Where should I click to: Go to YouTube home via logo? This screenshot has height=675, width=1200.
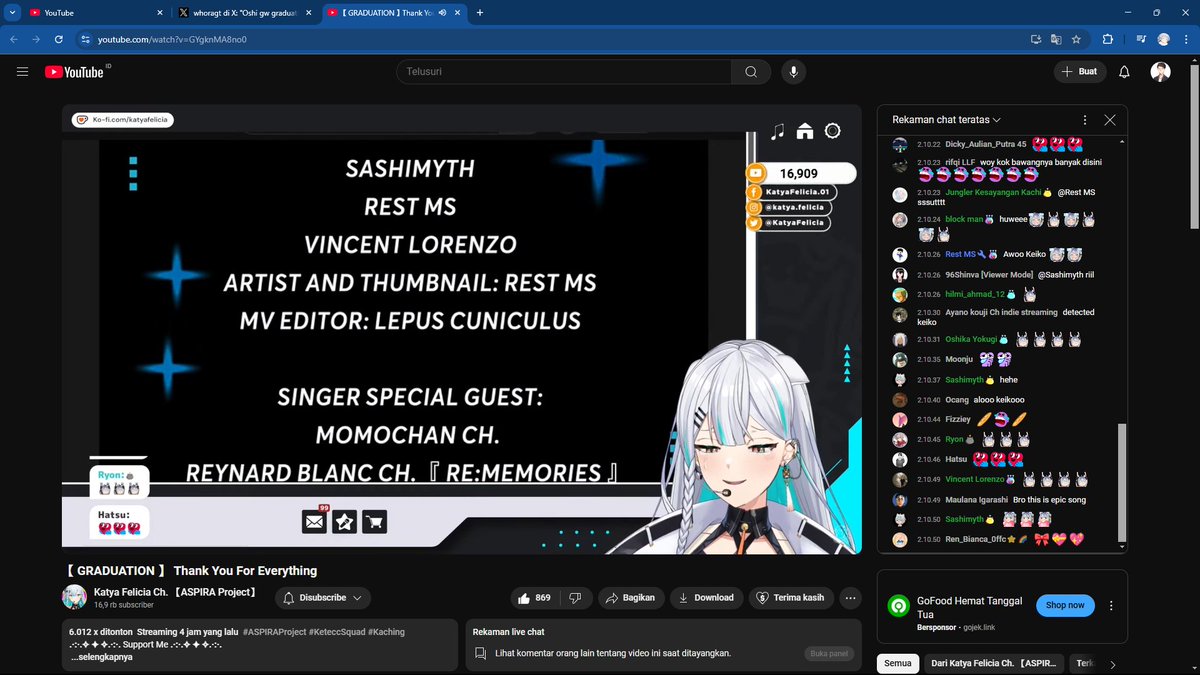(x=77, y=72)
